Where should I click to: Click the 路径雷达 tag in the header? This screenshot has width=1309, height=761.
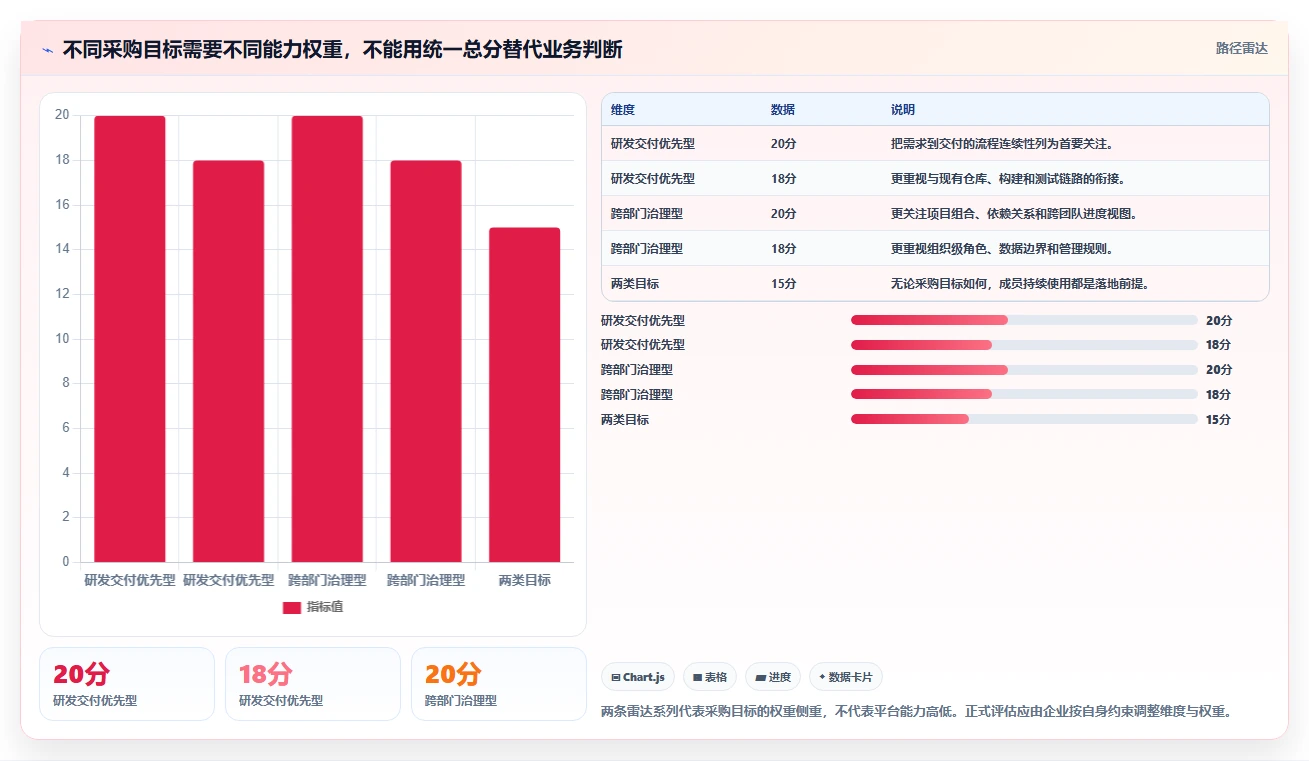(x=1241, y=48)
